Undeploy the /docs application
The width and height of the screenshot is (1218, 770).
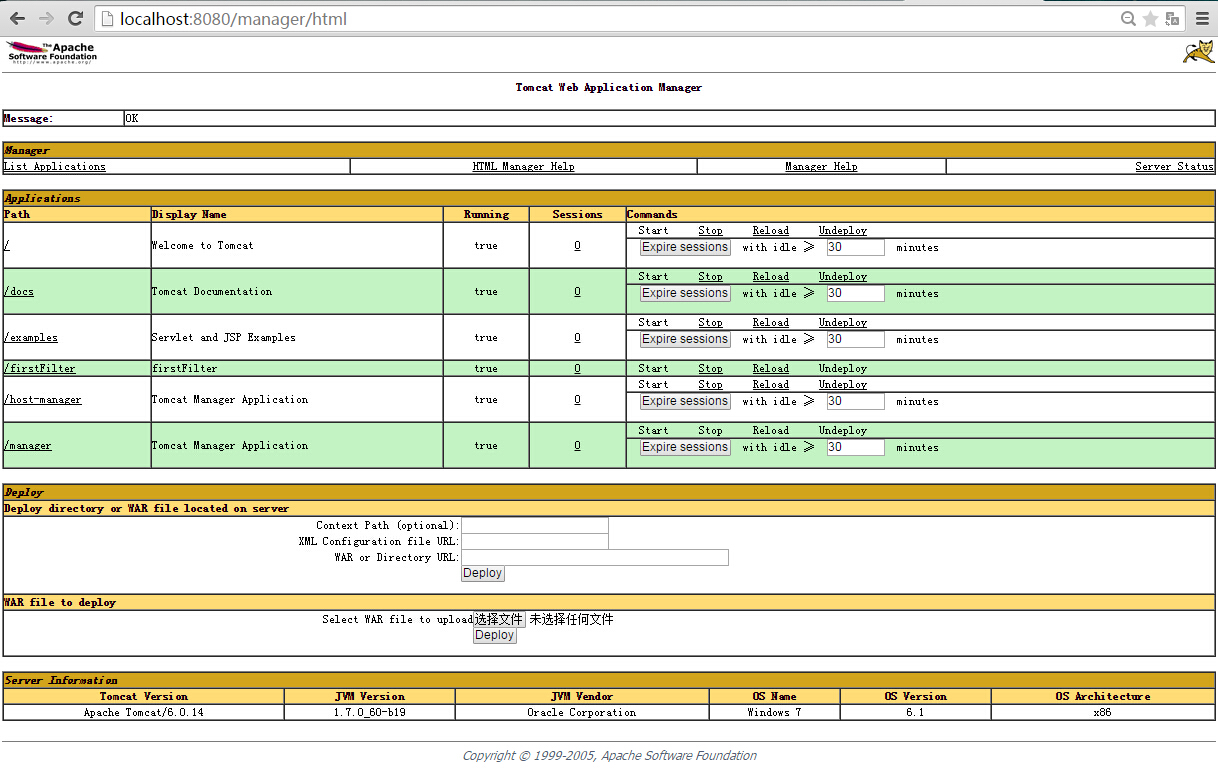843,276
